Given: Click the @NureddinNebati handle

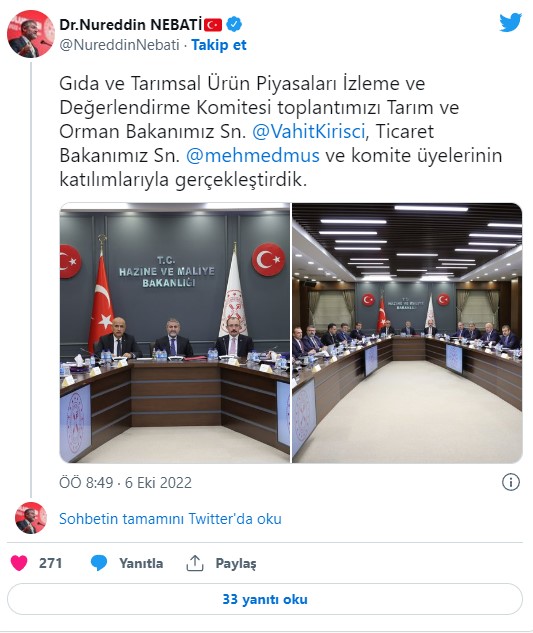Looking at the screenshot, I should coord(119,45).
